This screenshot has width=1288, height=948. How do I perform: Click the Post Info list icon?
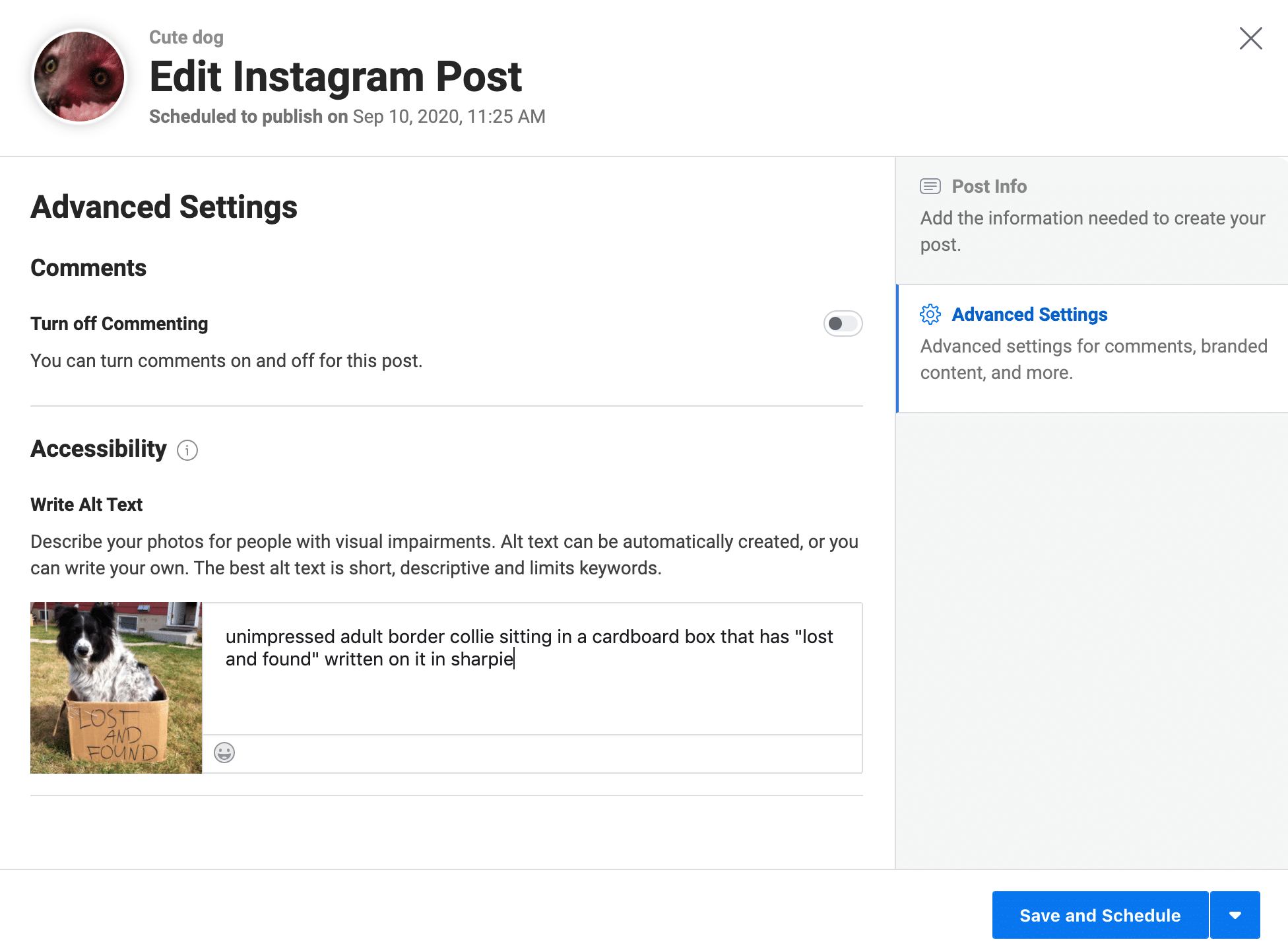coord(930,186)
